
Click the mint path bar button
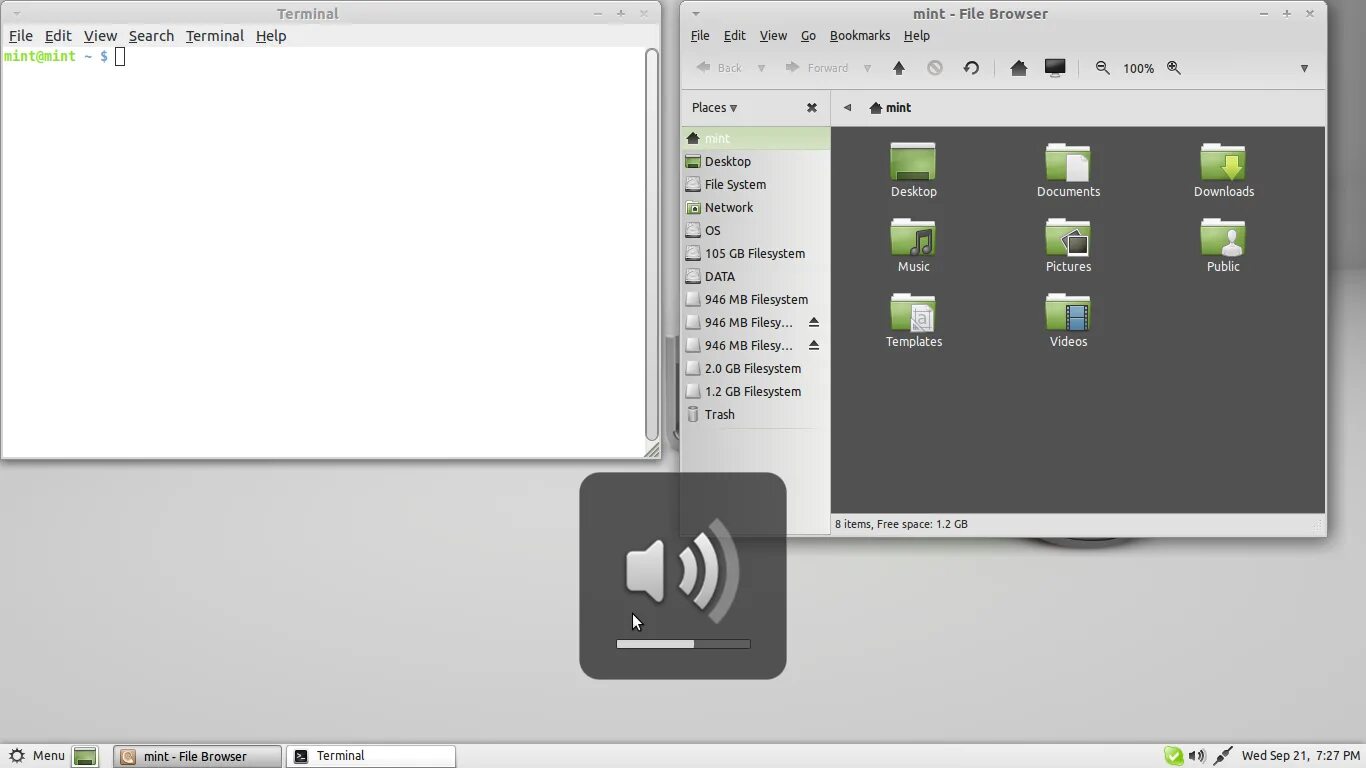pyautogui.click(x=890, y=108)
